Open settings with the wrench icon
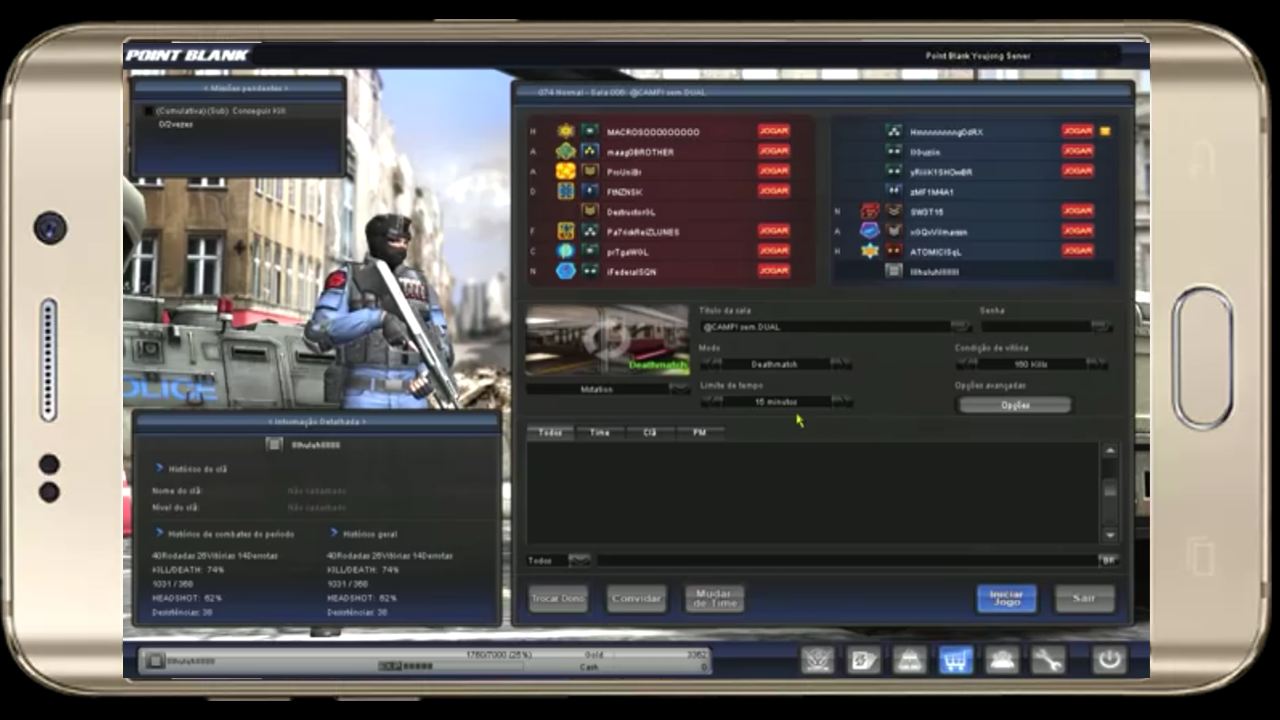The width and height of the screenshot is (1280, 720). pos(1048,660)
